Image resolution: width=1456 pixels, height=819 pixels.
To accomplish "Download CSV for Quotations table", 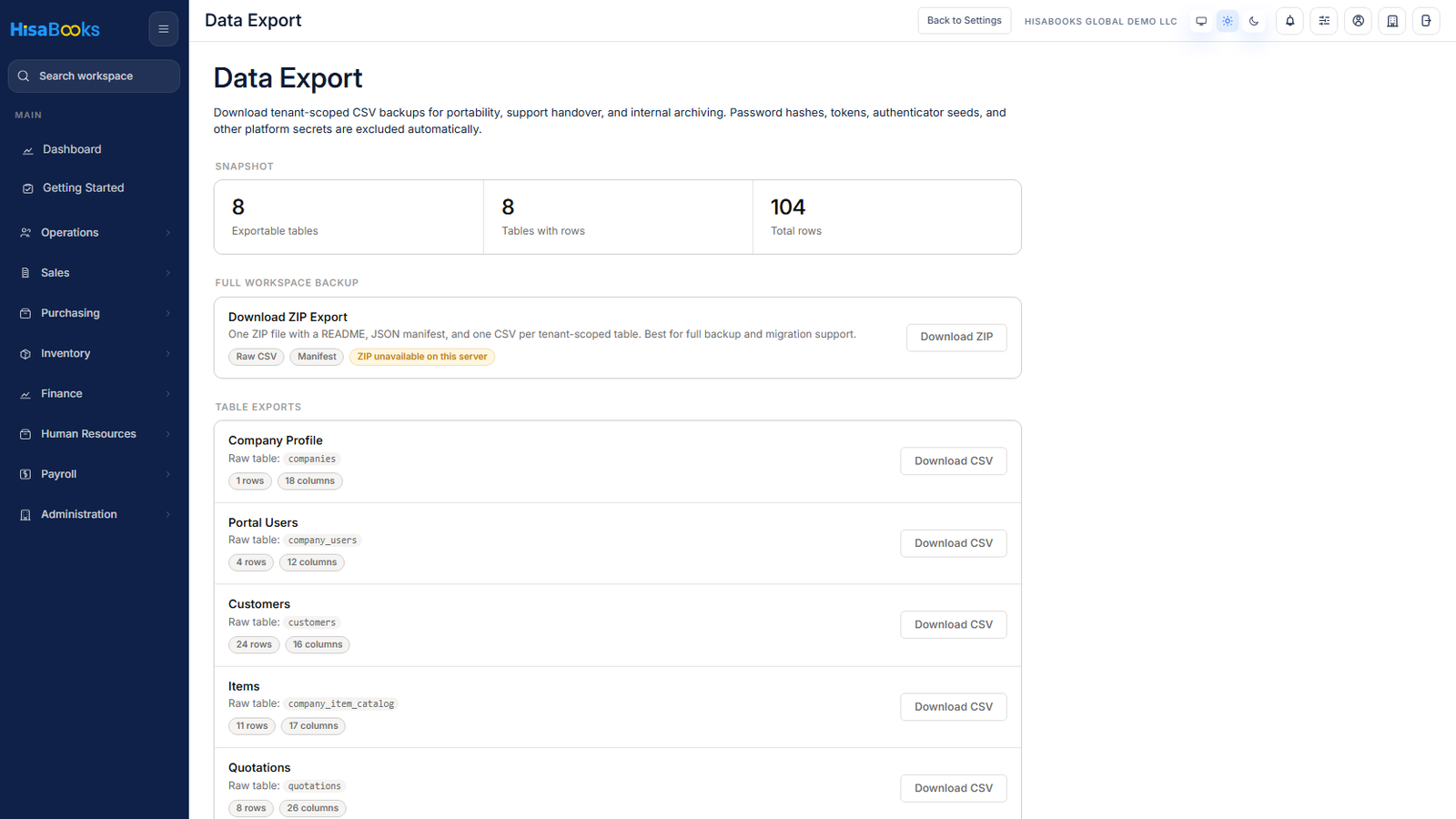I will coord(954,788).
